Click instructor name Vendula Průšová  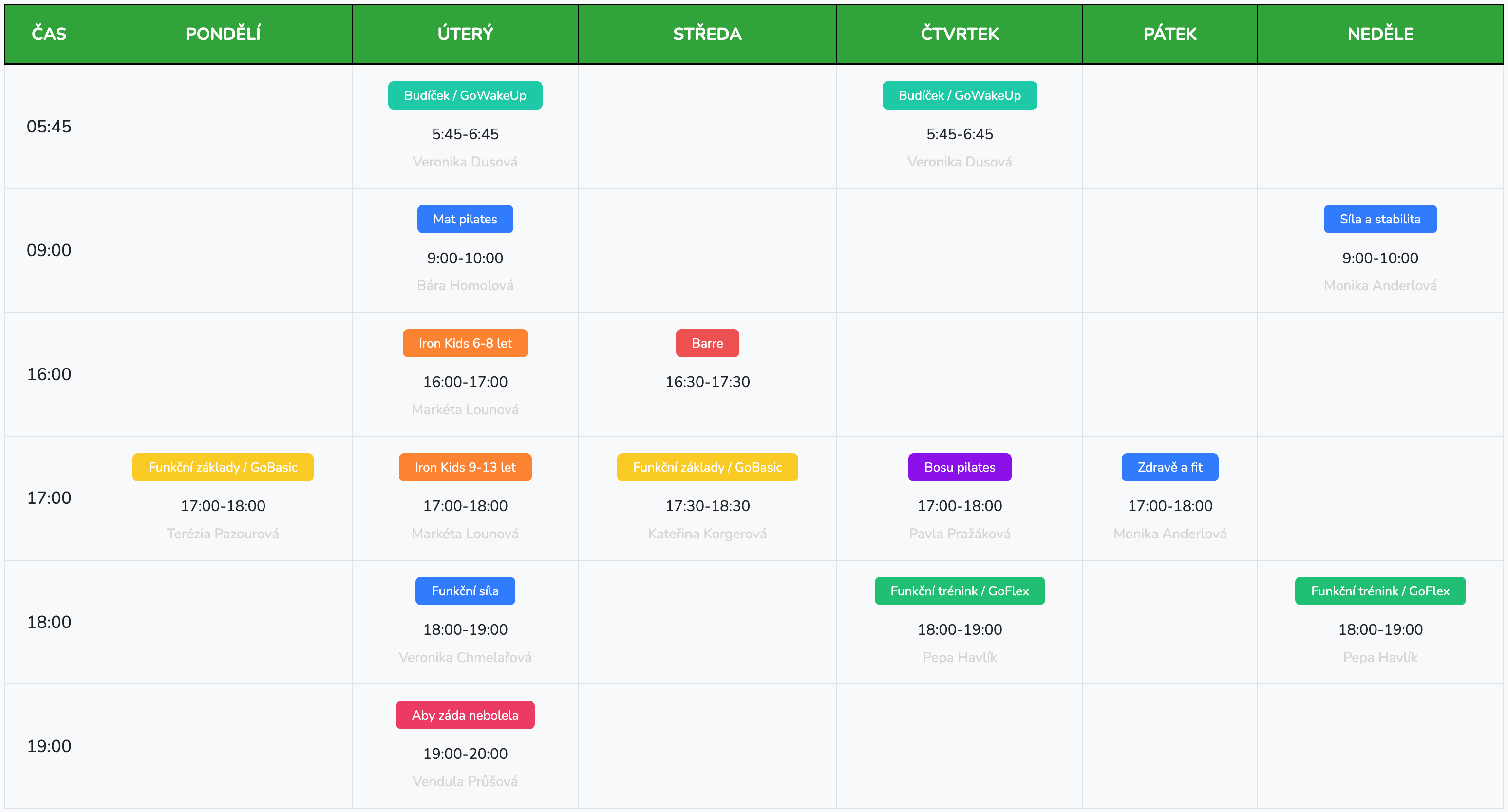pyautogui.click(x=465, y=781)
